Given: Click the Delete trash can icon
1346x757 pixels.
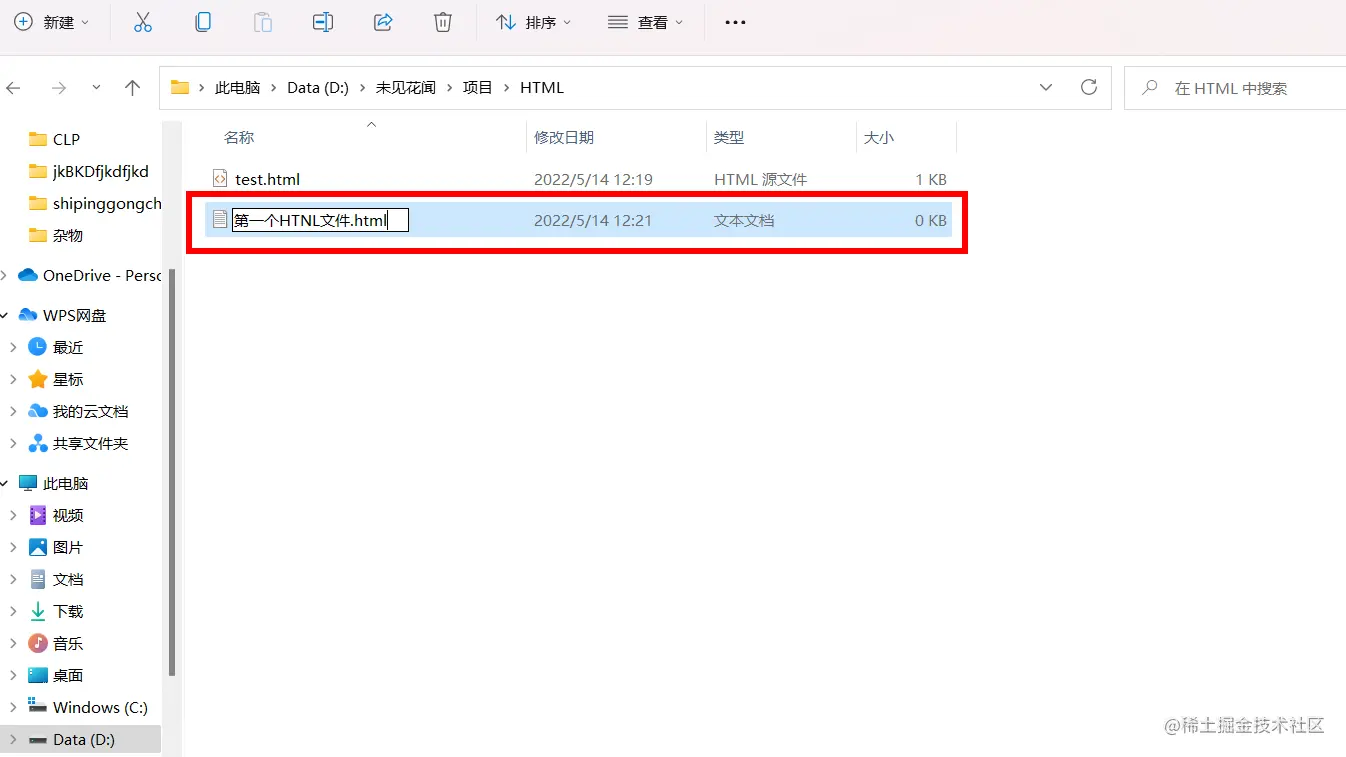Looking at the screenshot, I should 443,22.
